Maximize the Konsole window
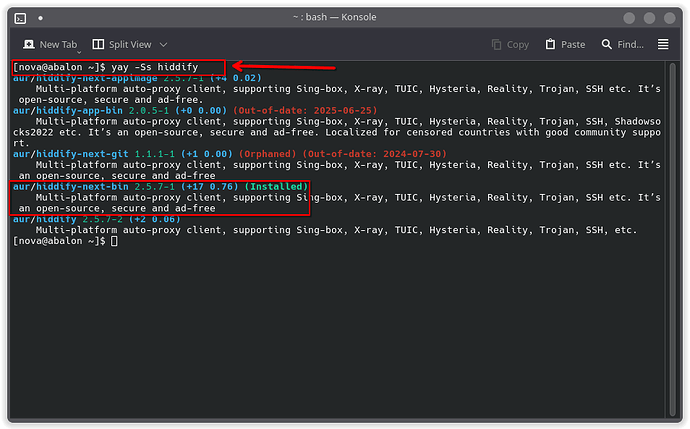The height and width of the screenshot is (429, 690). click(649, 18)
